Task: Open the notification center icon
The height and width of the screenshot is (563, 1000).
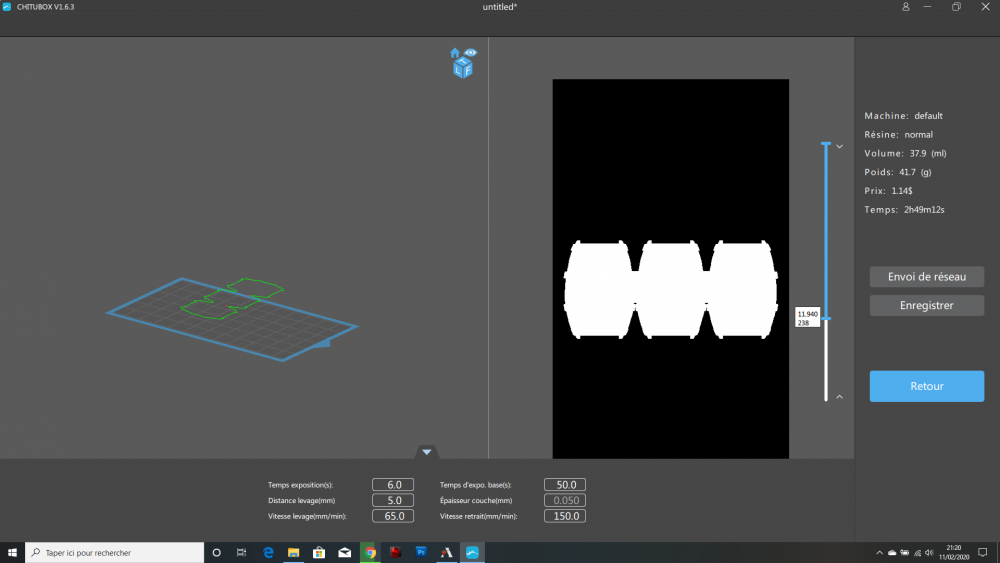Action: point(983,553)
